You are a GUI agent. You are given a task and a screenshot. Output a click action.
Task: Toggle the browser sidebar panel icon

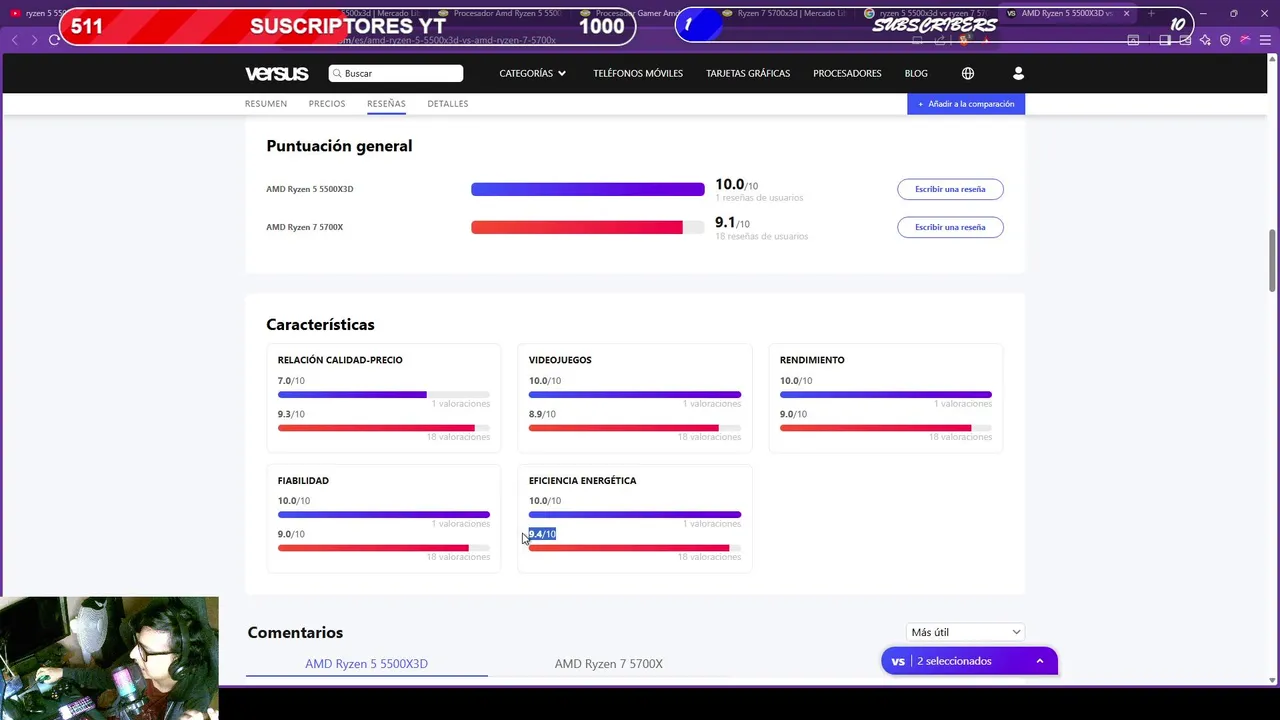(1165, 40)
